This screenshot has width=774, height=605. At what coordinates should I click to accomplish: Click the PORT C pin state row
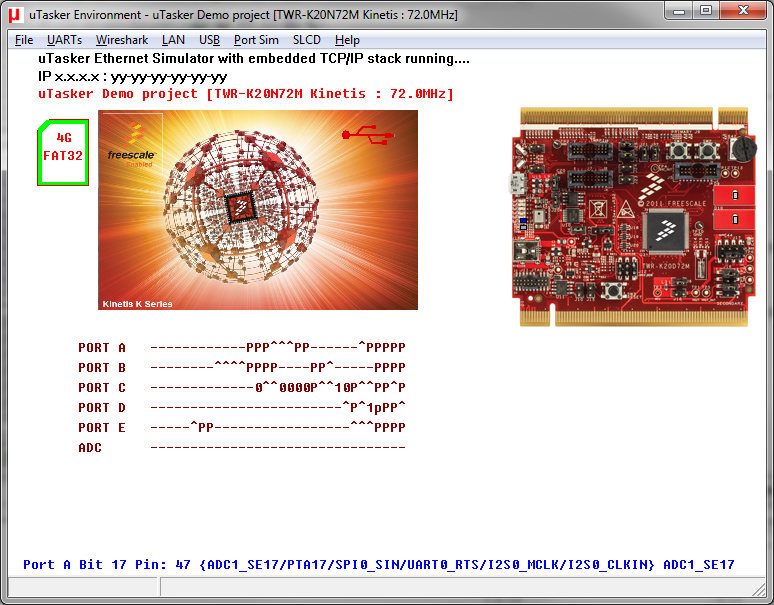click(x=278, y=388)
